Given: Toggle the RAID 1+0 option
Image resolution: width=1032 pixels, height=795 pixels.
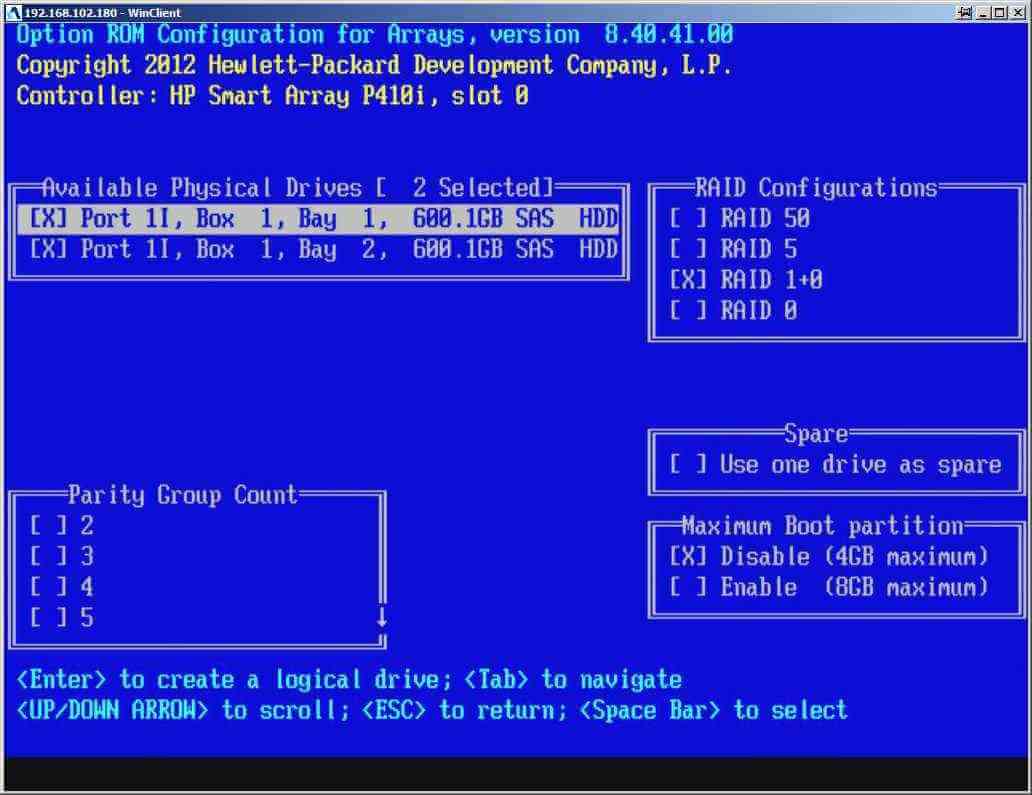Looking at the screenshot, I should tap(746, 280).
